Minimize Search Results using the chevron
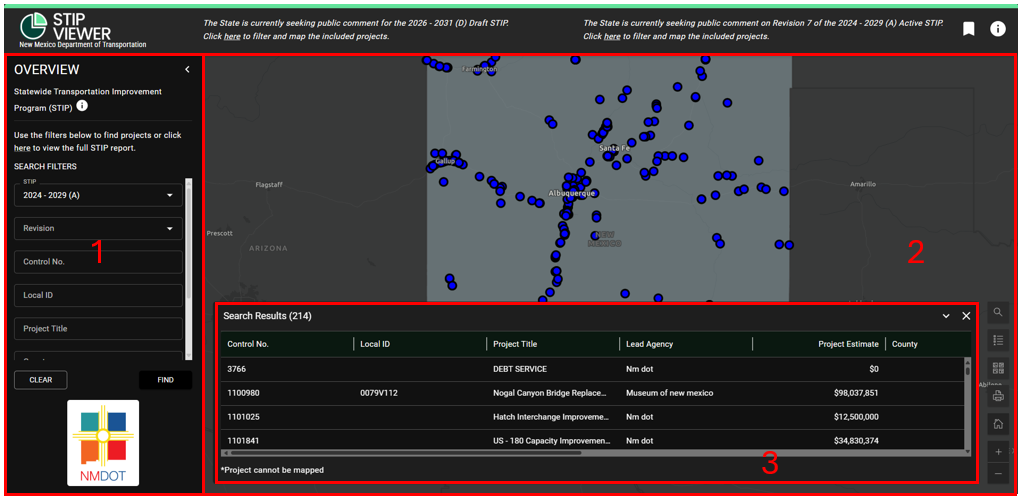Image resolution: width=1022 pixels, height=499 pixels. (x=946, y=316)
